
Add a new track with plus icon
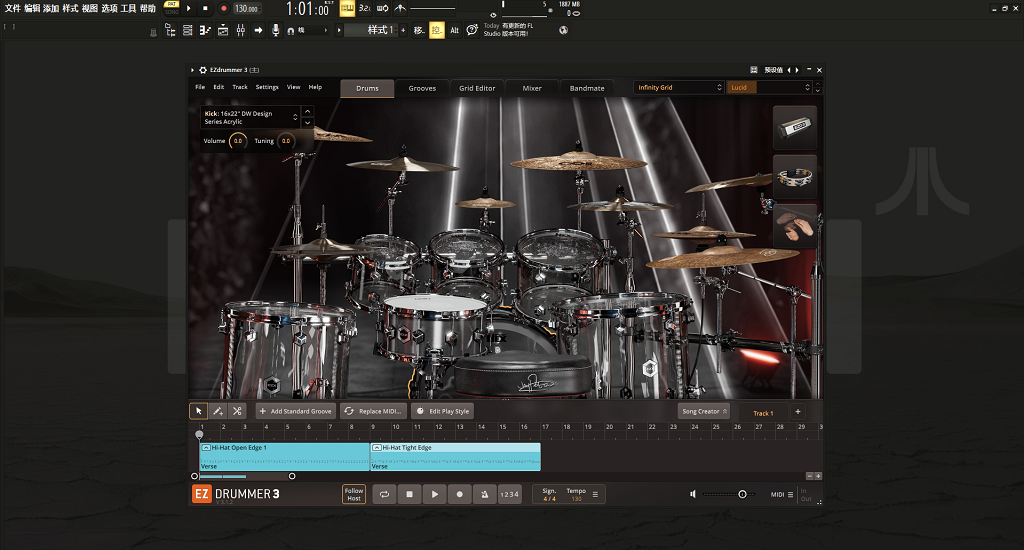797,412
